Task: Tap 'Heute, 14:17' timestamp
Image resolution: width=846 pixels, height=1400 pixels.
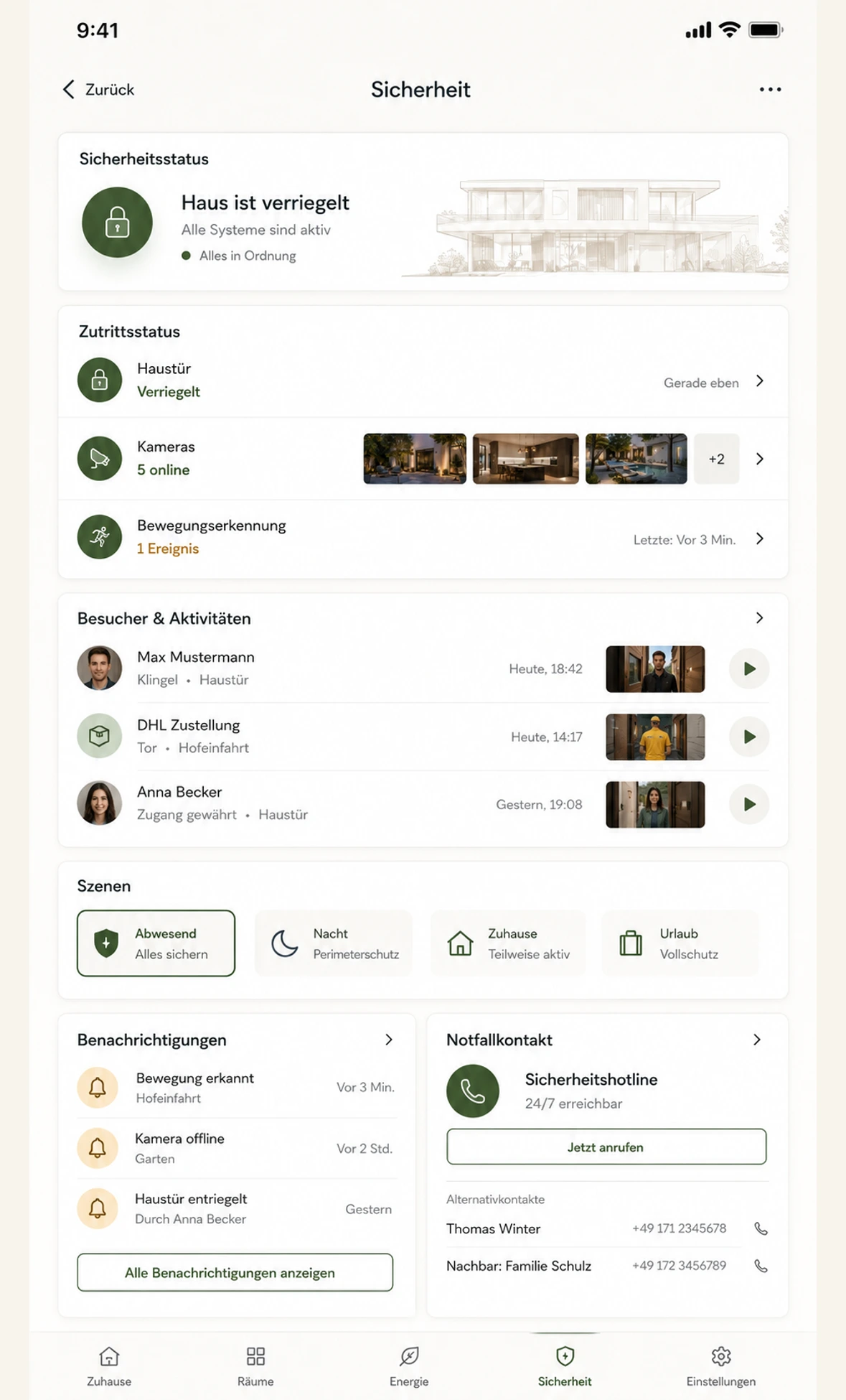Action: (x=547, y=737)
